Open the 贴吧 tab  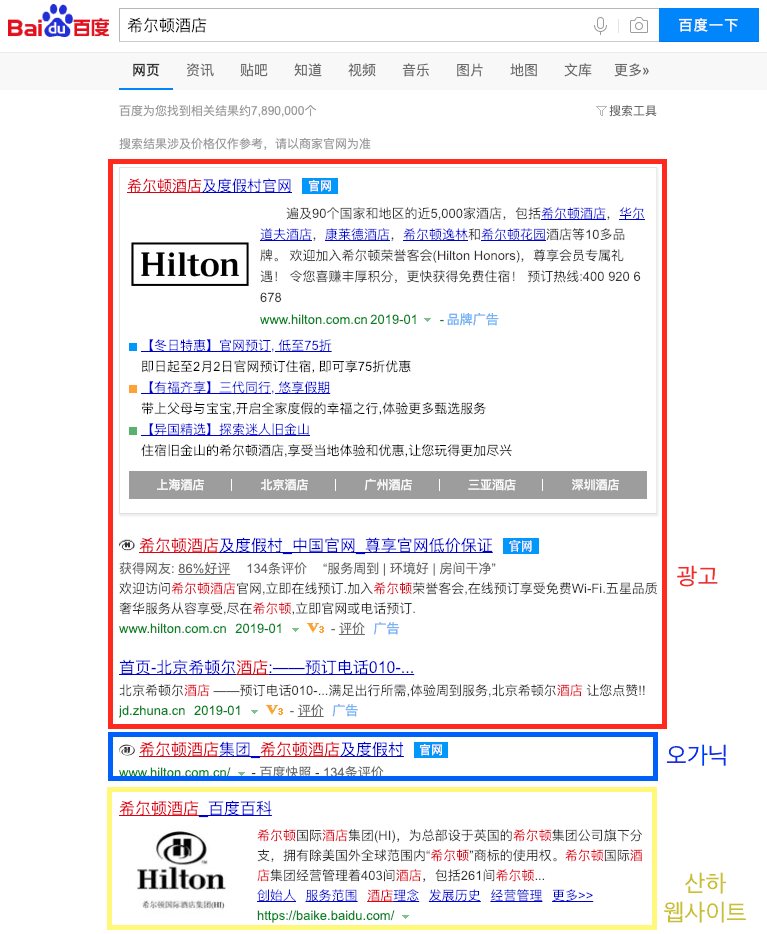(x=254, y=70)
